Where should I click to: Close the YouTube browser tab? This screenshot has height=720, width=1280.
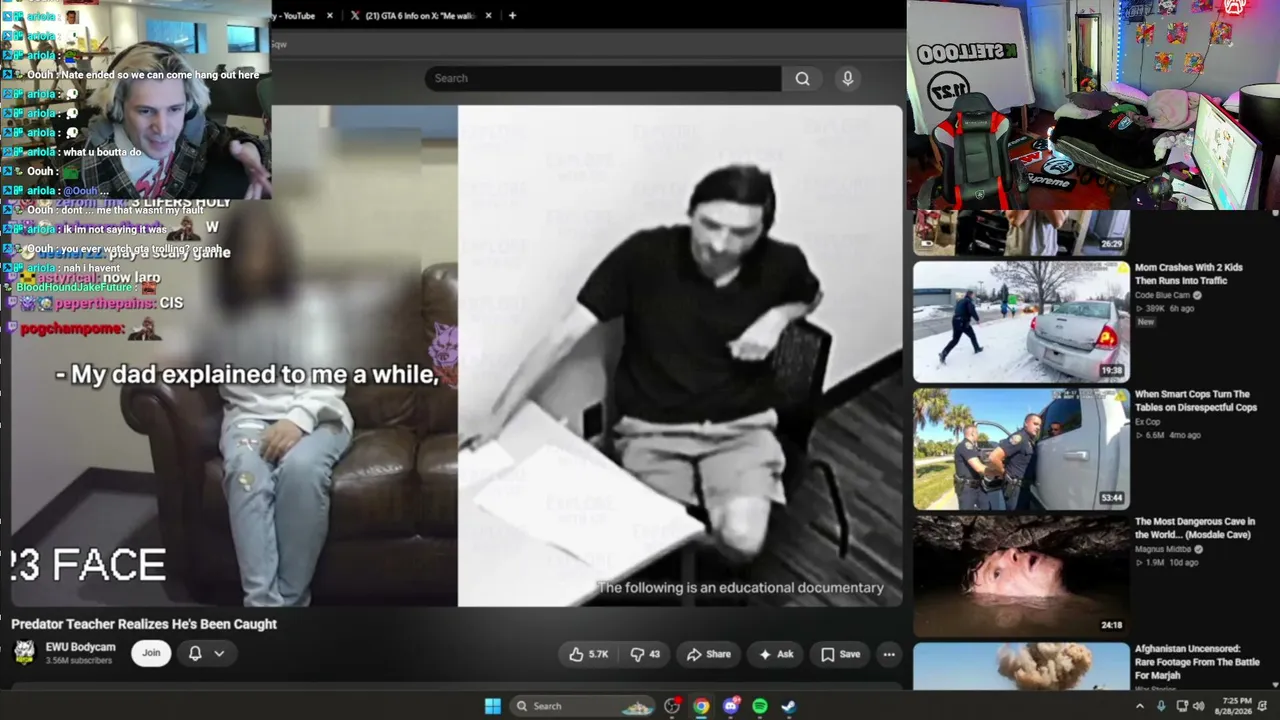[330, 15]
